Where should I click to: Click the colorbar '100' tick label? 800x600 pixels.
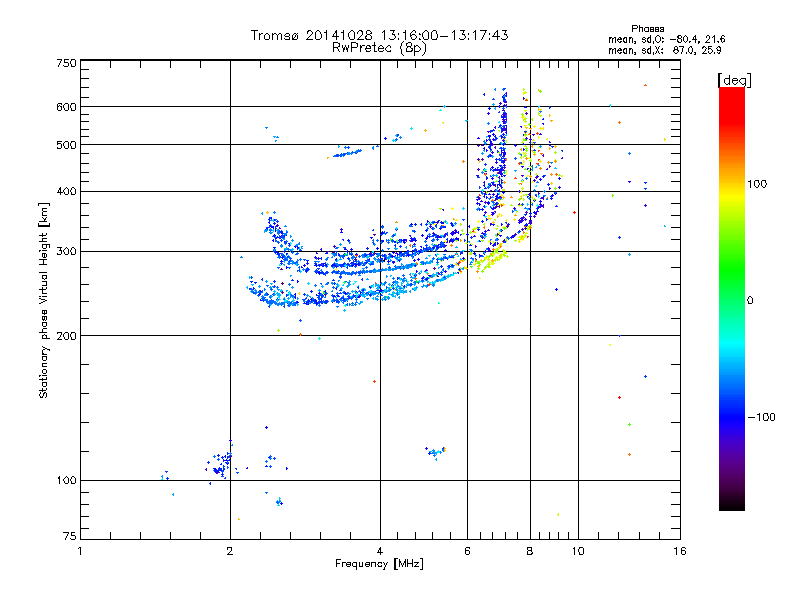point(757,184)
